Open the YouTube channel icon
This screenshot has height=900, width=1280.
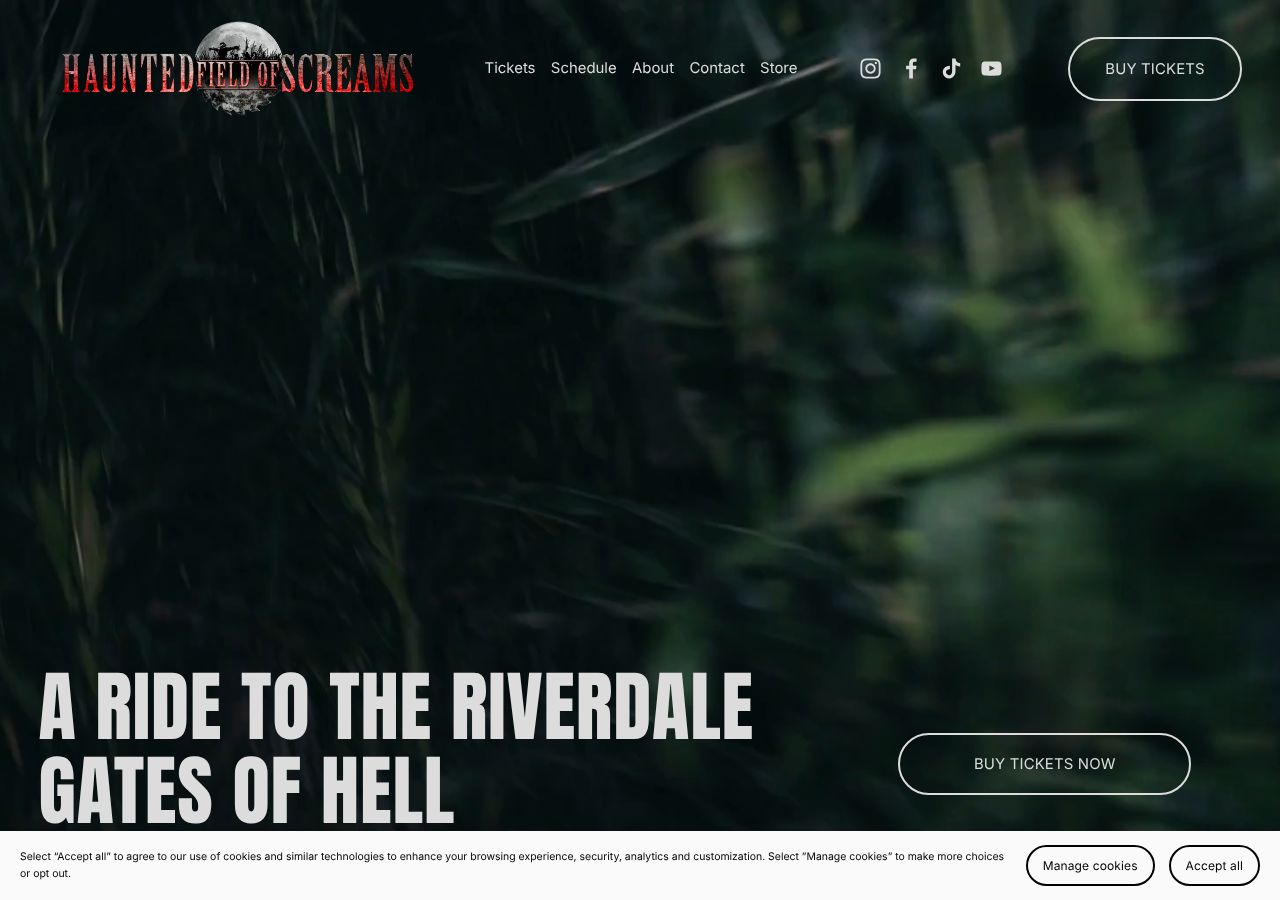(991, 68)
